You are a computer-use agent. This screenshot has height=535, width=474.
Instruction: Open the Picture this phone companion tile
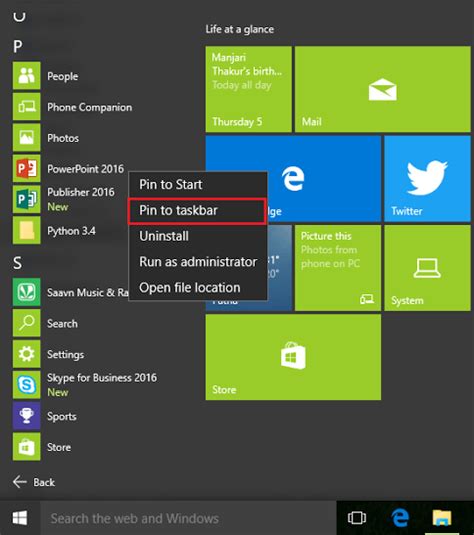(x=338, y=268)
